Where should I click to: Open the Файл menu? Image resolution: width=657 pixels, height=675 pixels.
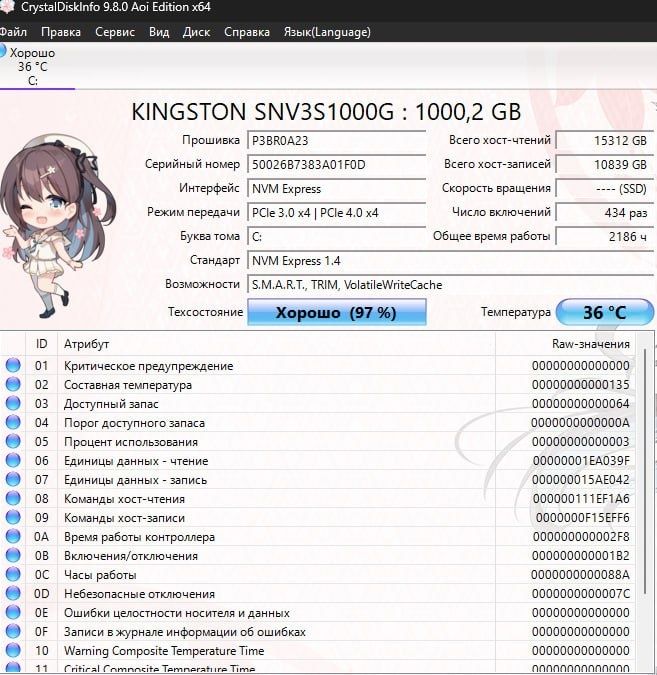13,32
